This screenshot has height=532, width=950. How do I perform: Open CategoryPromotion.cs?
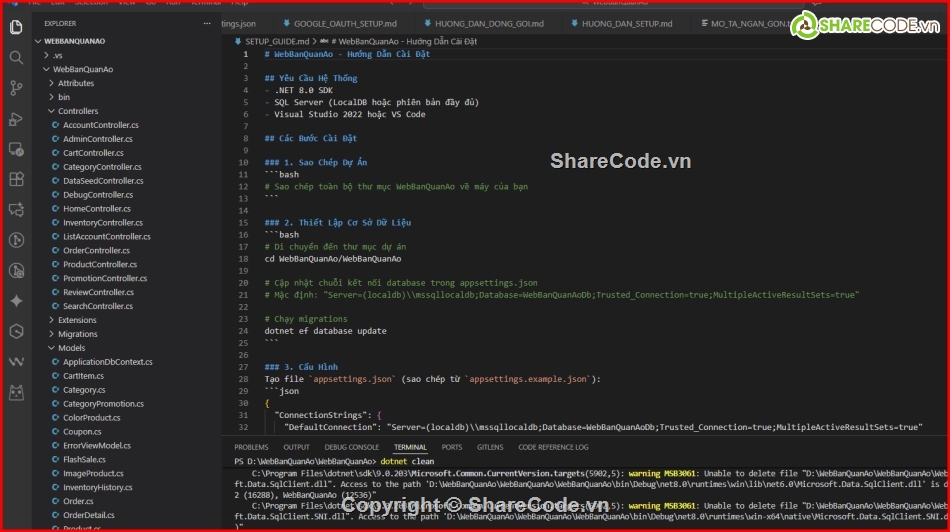[x=104, y=404]
